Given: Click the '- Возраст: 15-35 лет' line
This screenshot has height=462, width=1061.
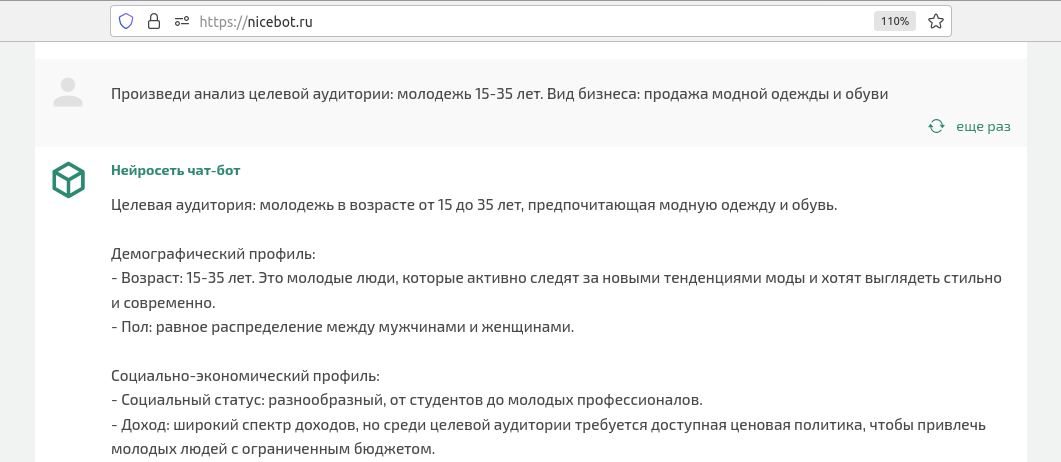Looking at the screenshot, I should click(x=556, y=279).
